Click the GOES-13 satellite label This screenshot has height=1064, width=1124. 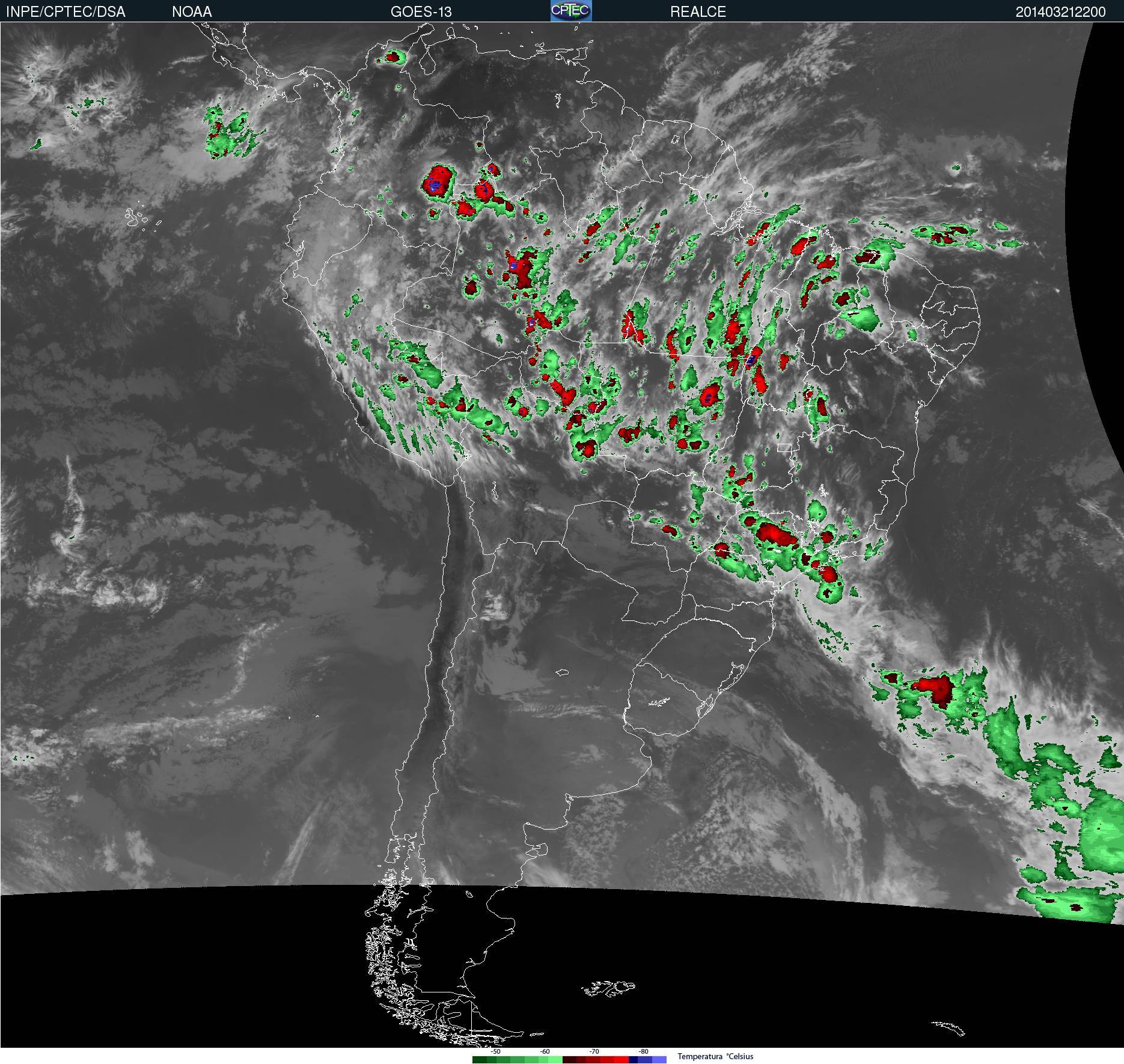tap(421, 12)
